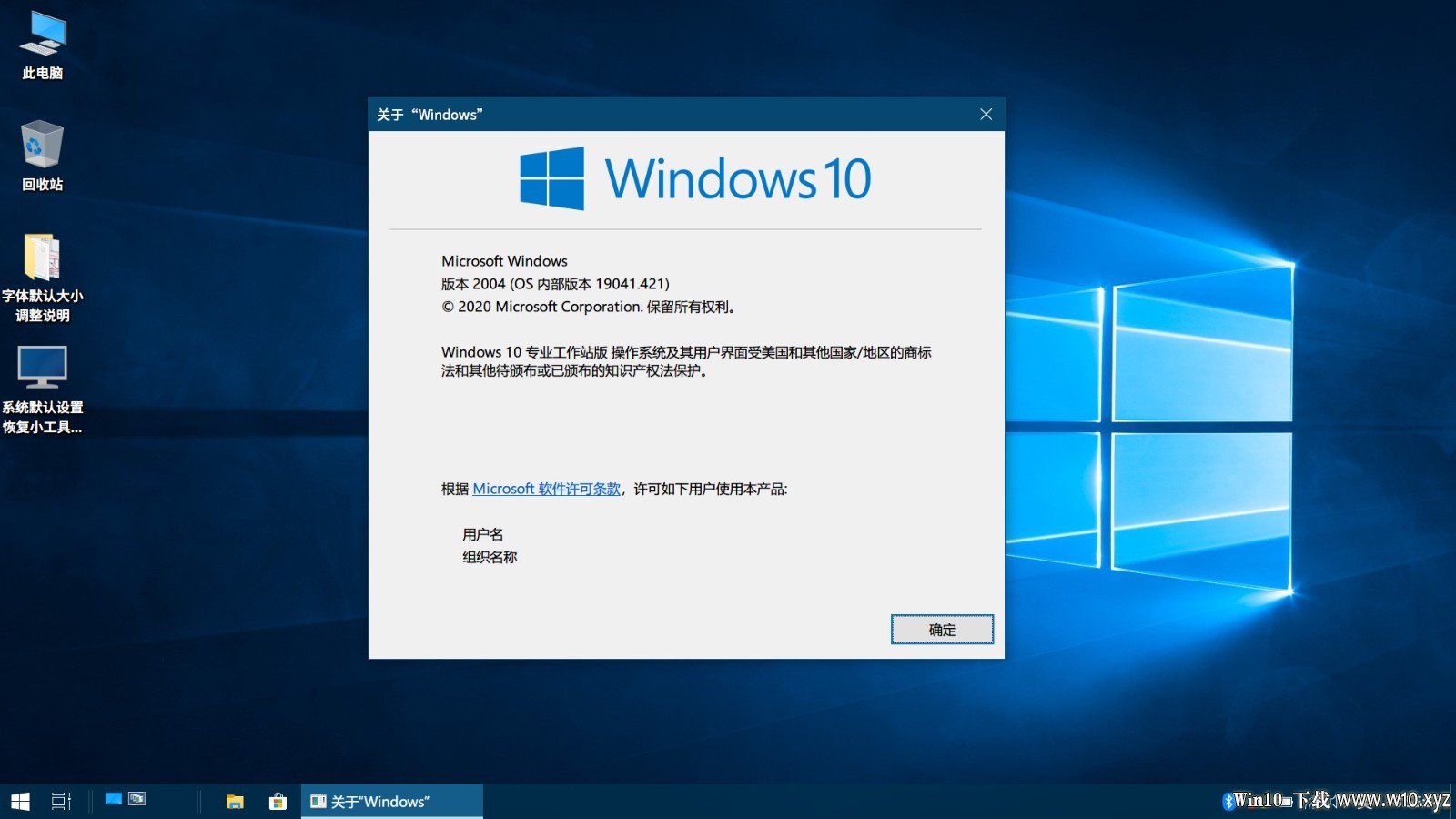The width and height of the screenshot is (1456, 819).
Task: Select the 回收站 recycle bin icon
Action: tap(43, 156)
